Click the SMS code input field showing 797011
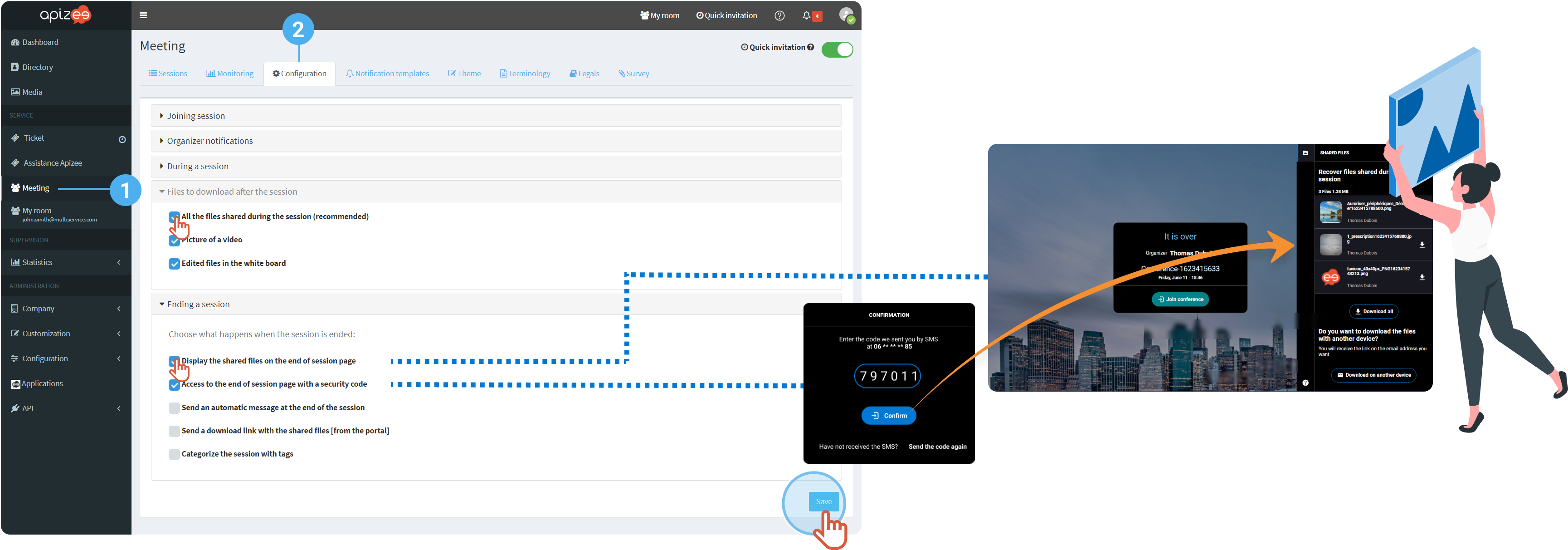Viewport: 1568px width, 550px height. [887, 376]
